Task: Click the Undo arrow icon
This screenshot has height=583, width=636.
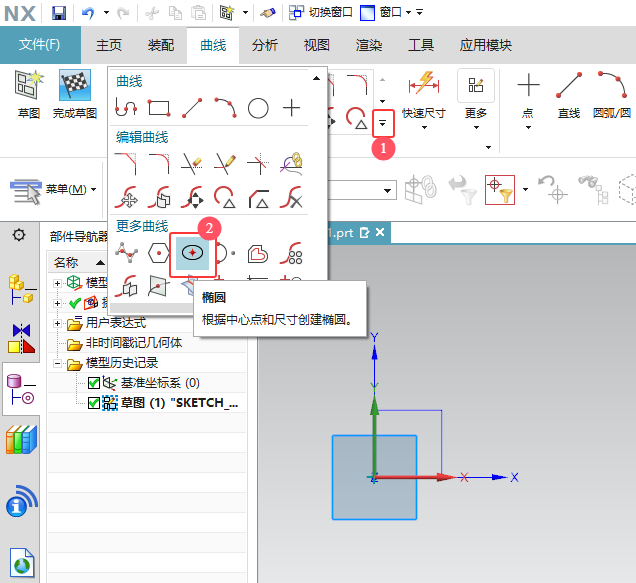Action: tap(88, 13)
